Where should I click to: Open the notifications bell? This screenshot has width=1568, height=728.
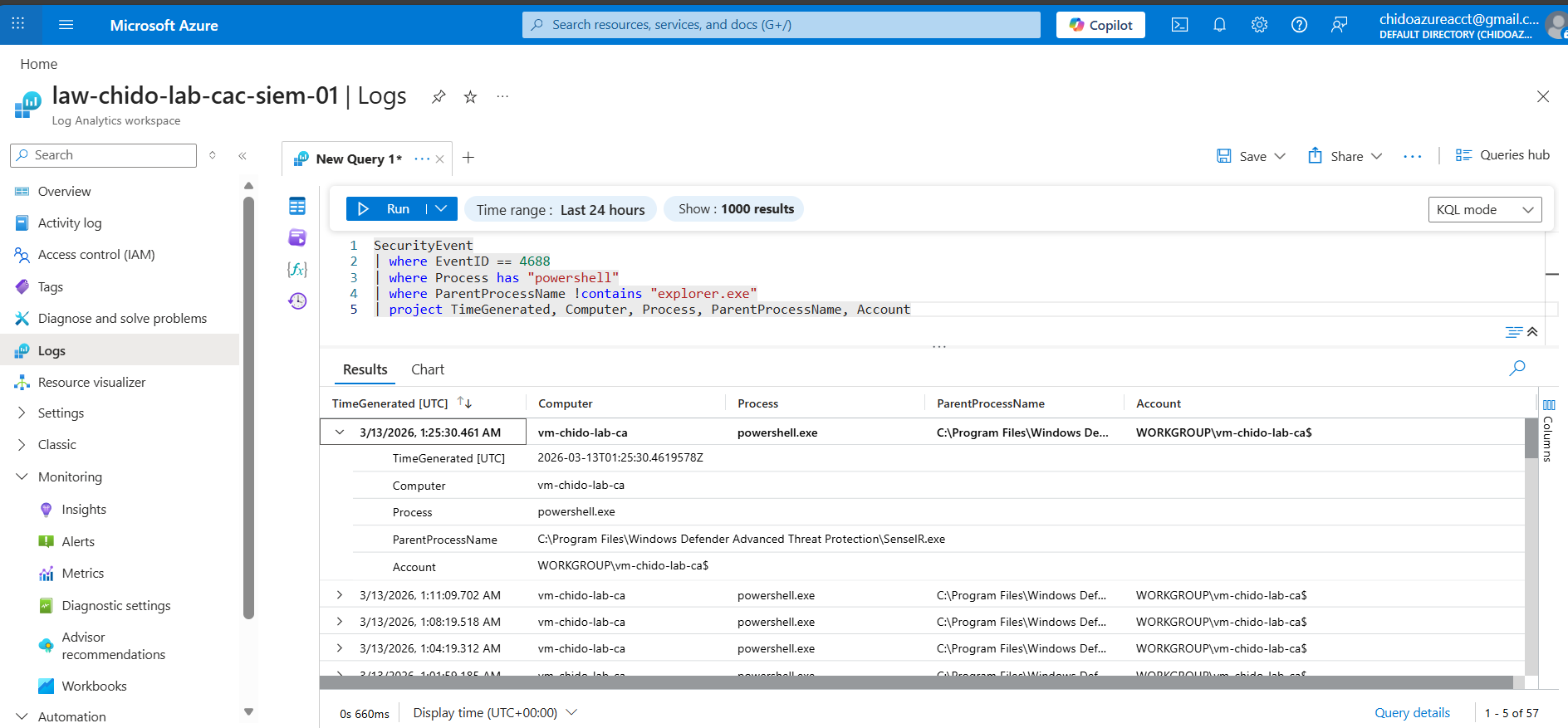[1219, 25]
